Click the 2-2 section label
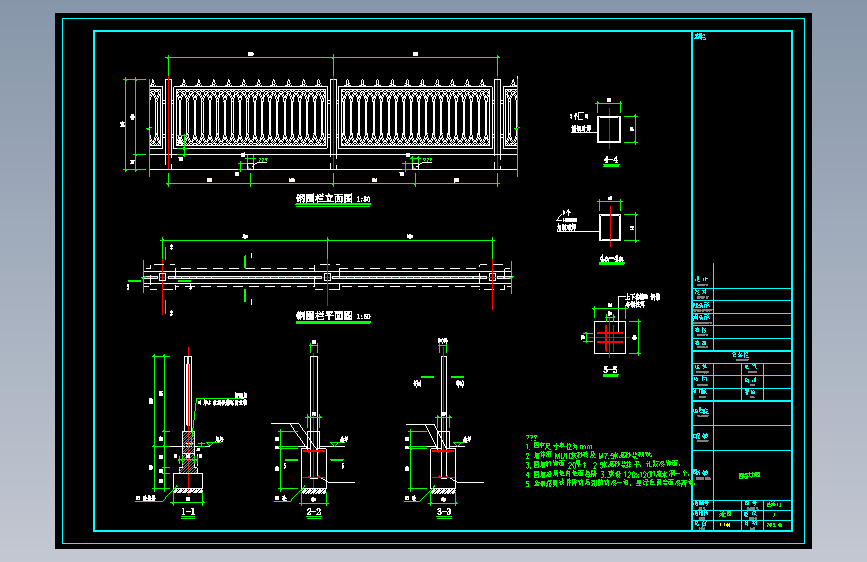867x562 pixels. point(314,512)
